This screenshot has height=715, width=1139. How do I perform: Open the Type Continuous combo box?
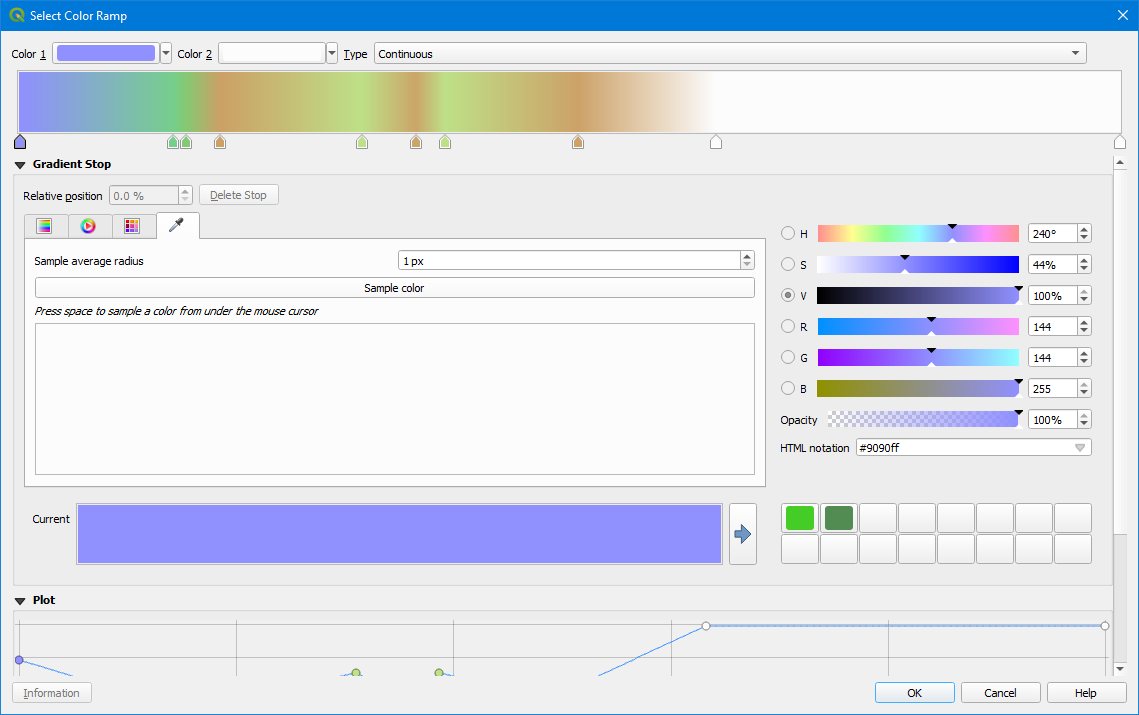[730, 54]
